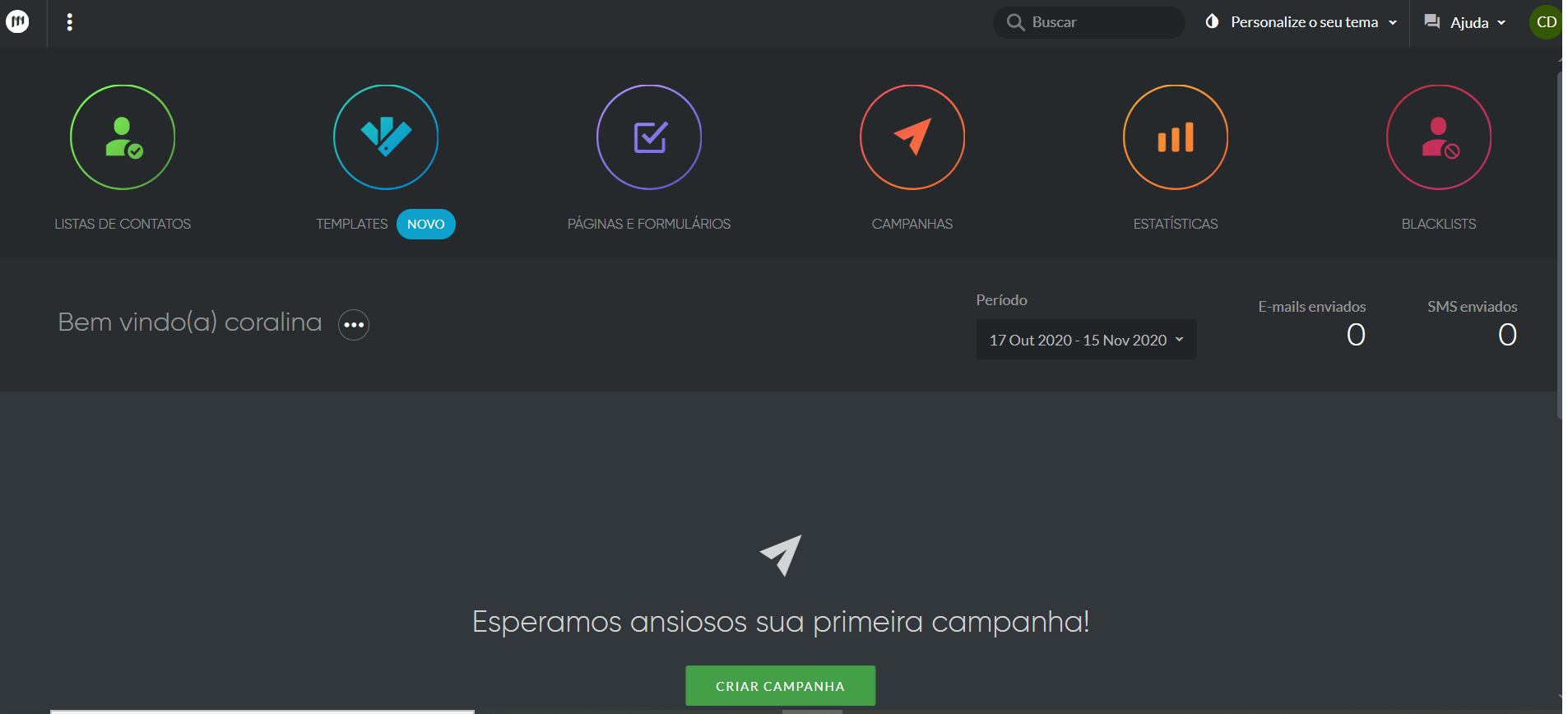Click the 'Período' label
This screenshot has width=1568, height=714.
(x=1001, y=300)
